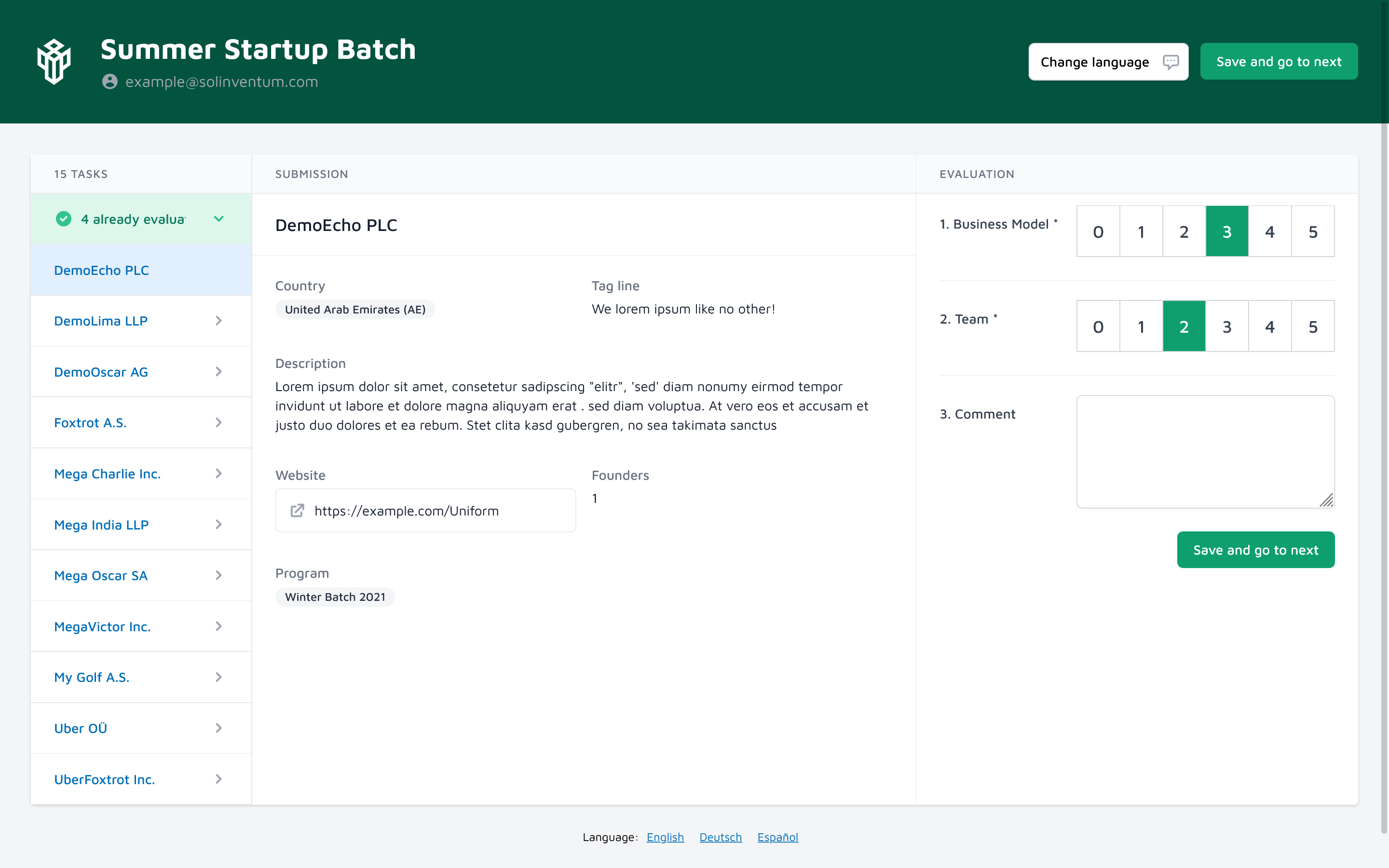
Task: Click the chevron icon next to Uber OÜ
Action: (x=218, y=728)
